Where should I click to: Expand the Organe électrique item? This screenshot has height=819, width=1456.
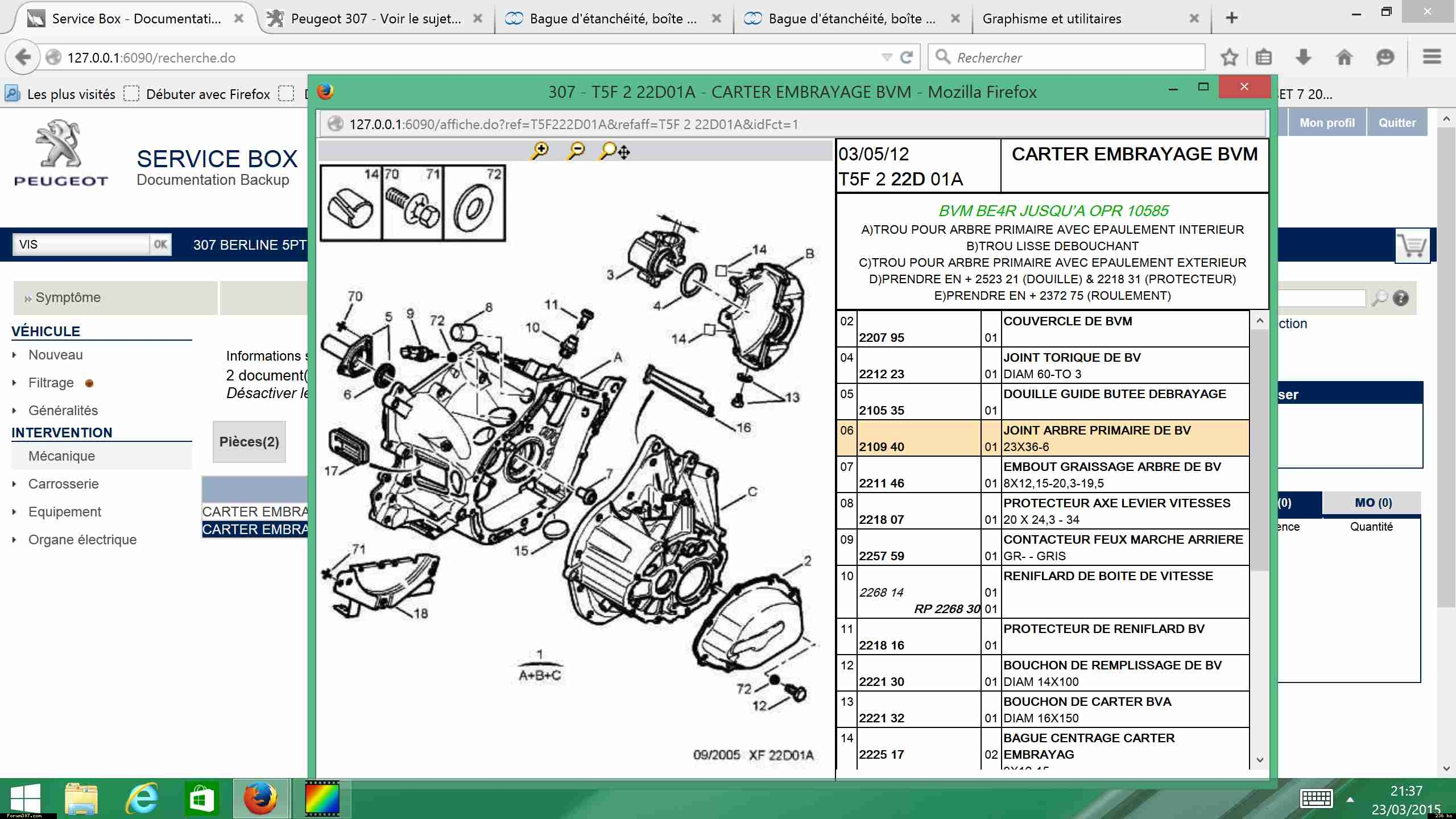coord(14,540)
